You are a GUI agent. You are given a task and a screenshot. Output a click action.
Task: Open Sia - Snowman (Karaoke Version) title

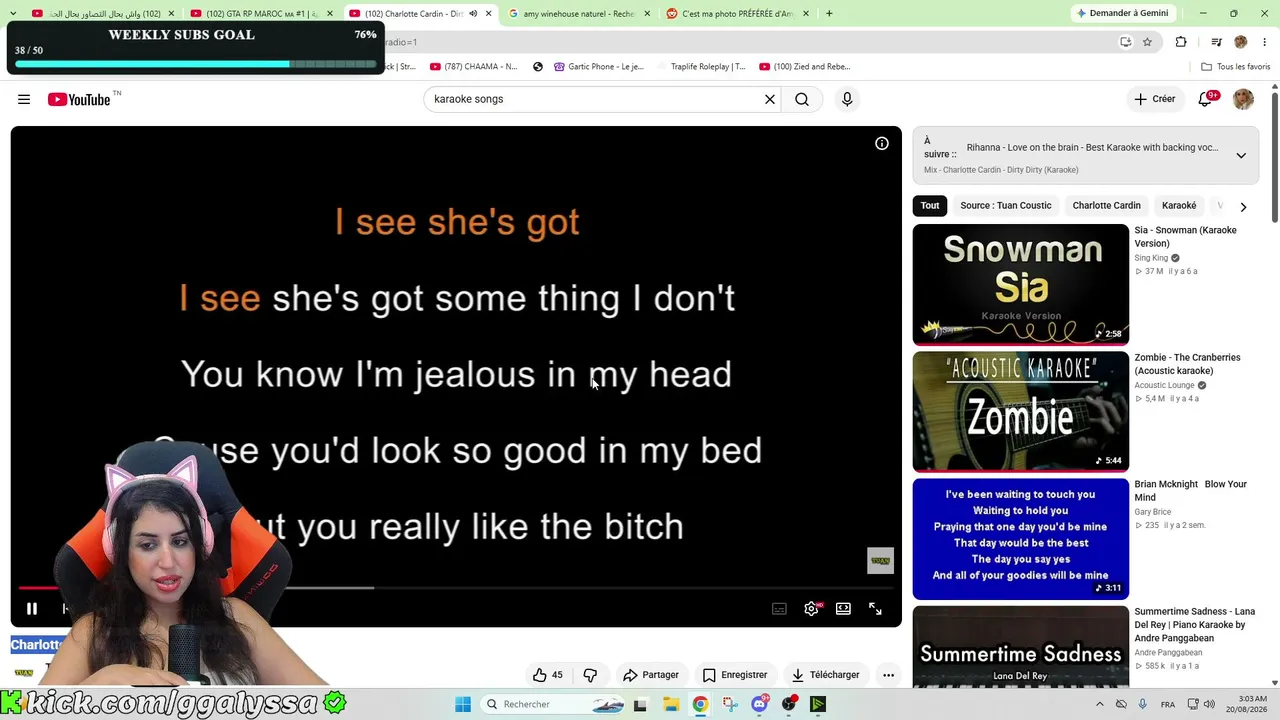(1185, 237)
